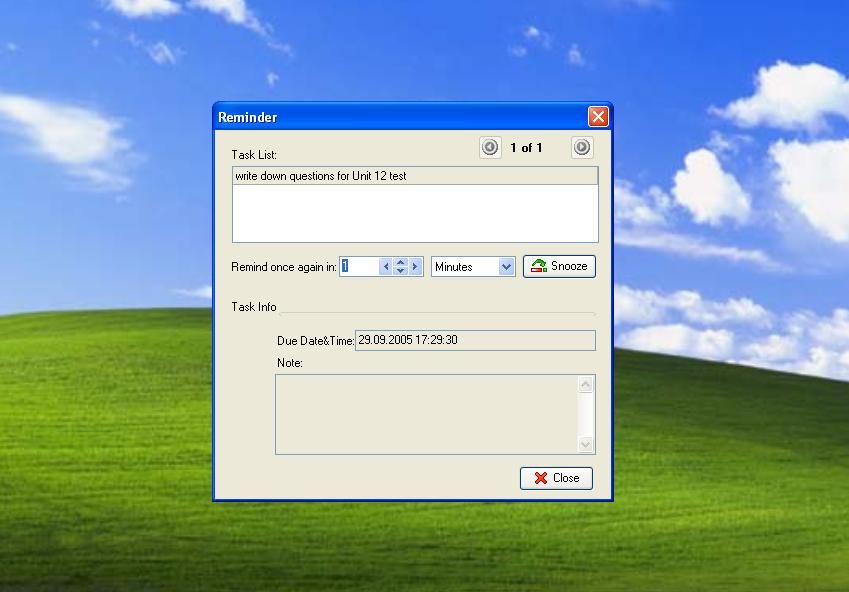The image size is (849, 592).
Task: Open the Minutes time unit dropdown
Action: click(506, 267)
